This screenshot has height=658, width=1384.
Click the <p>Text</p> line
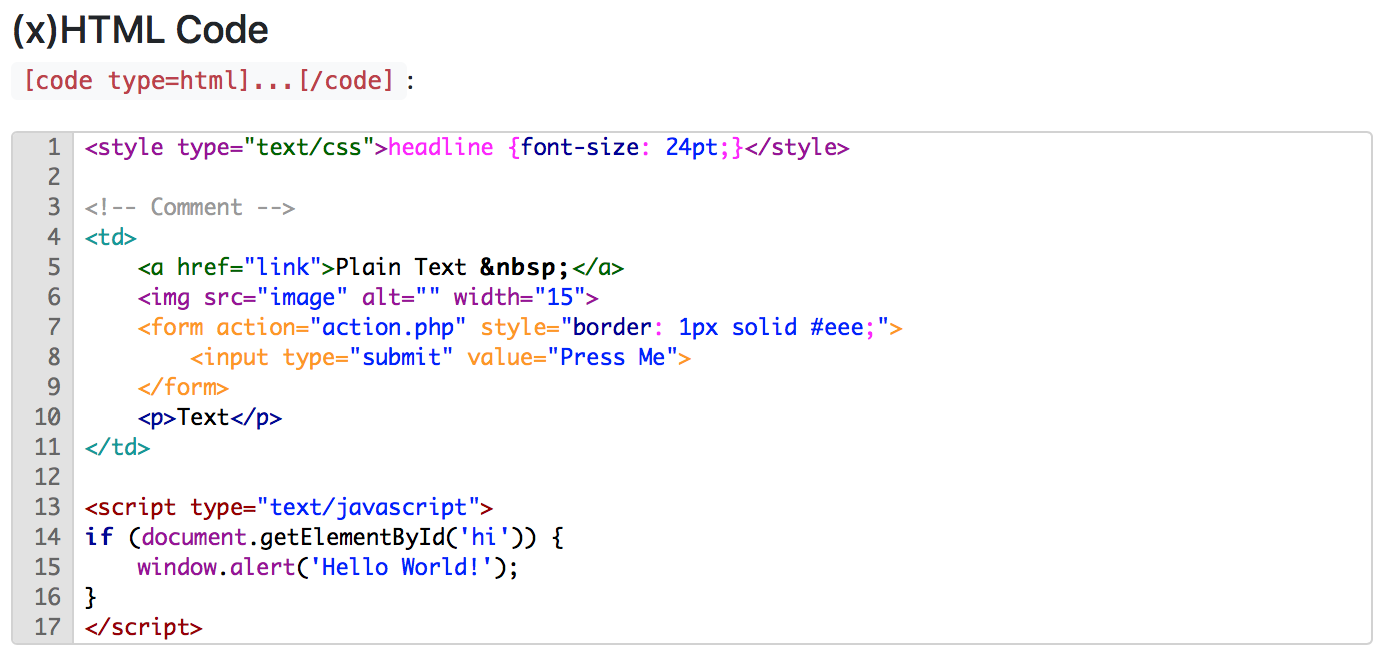(210, 418)
